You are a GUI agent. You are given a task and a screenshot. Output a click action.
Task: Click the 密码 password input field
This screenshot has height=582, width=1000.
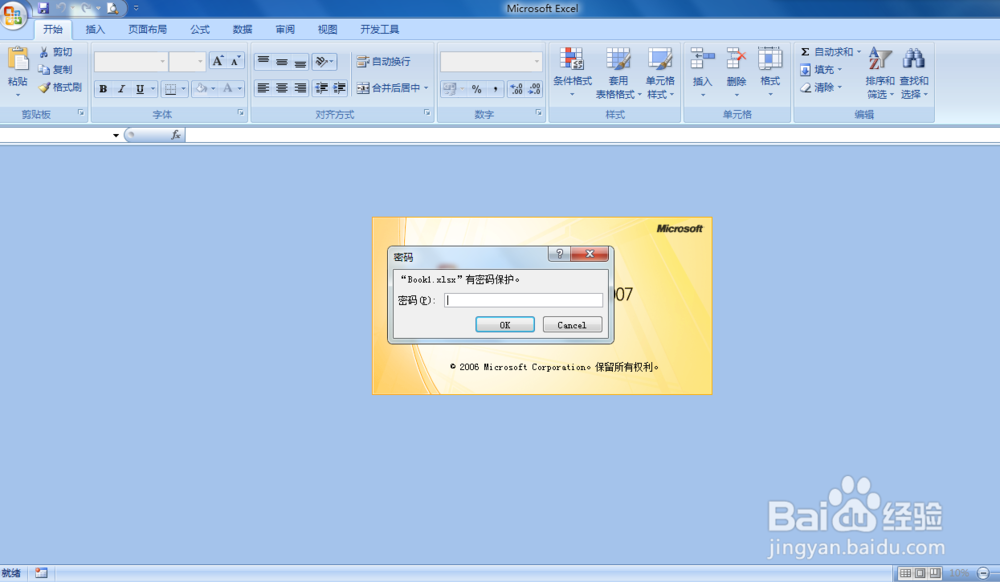[524, 300]
